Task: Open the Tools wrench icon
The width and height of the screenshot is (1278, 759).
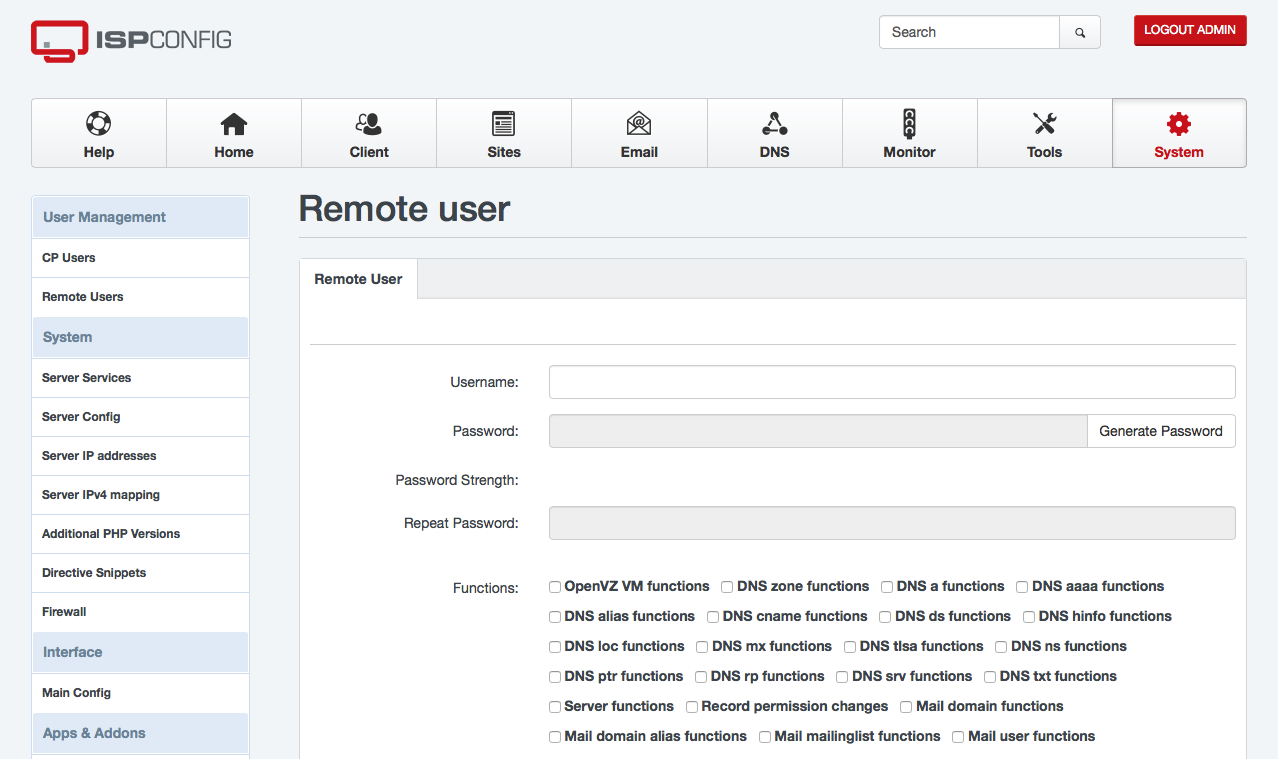Action: click(1044, 124)
